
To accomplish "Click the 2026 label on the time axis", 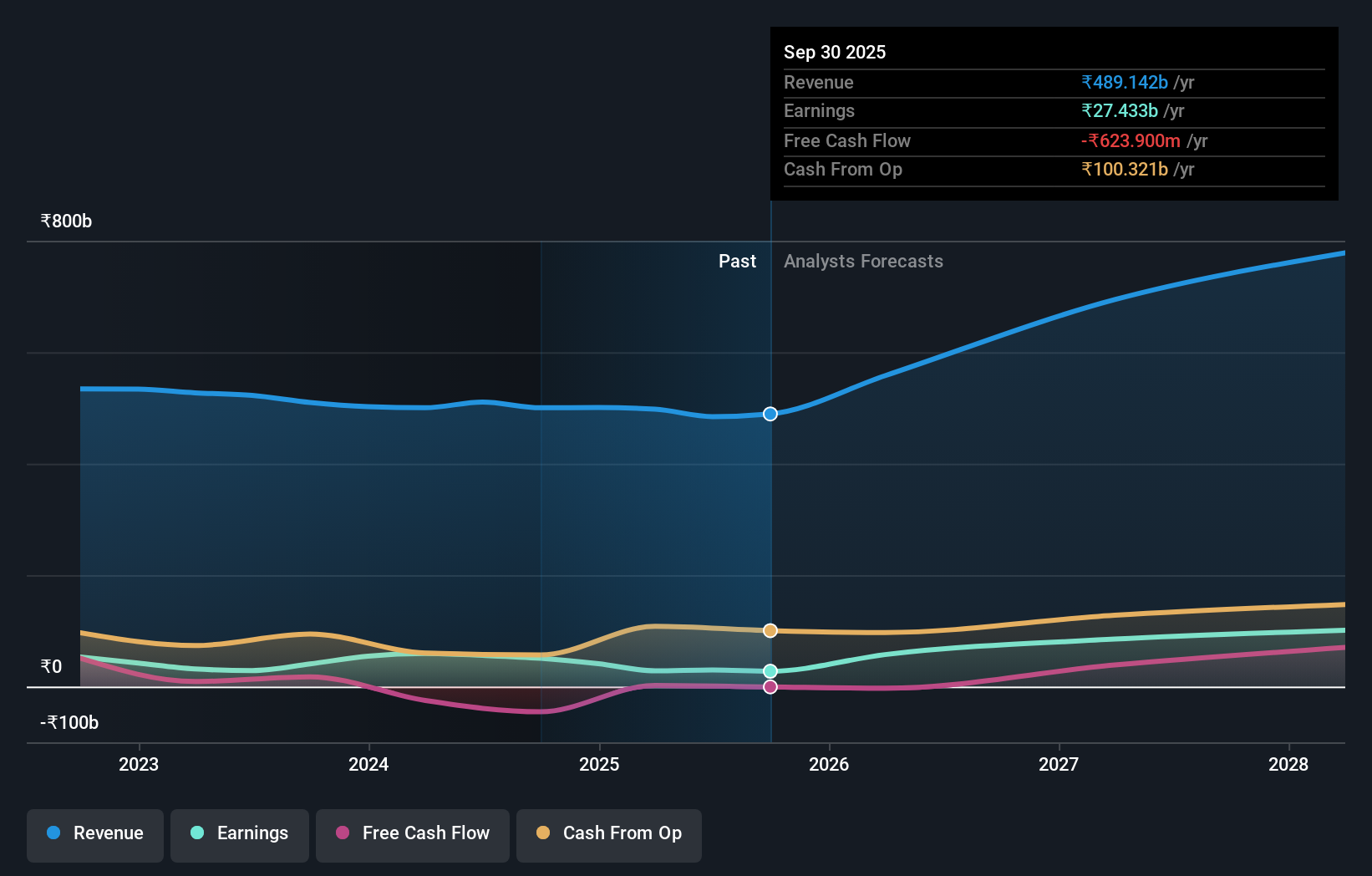I will tap(829, 764).
